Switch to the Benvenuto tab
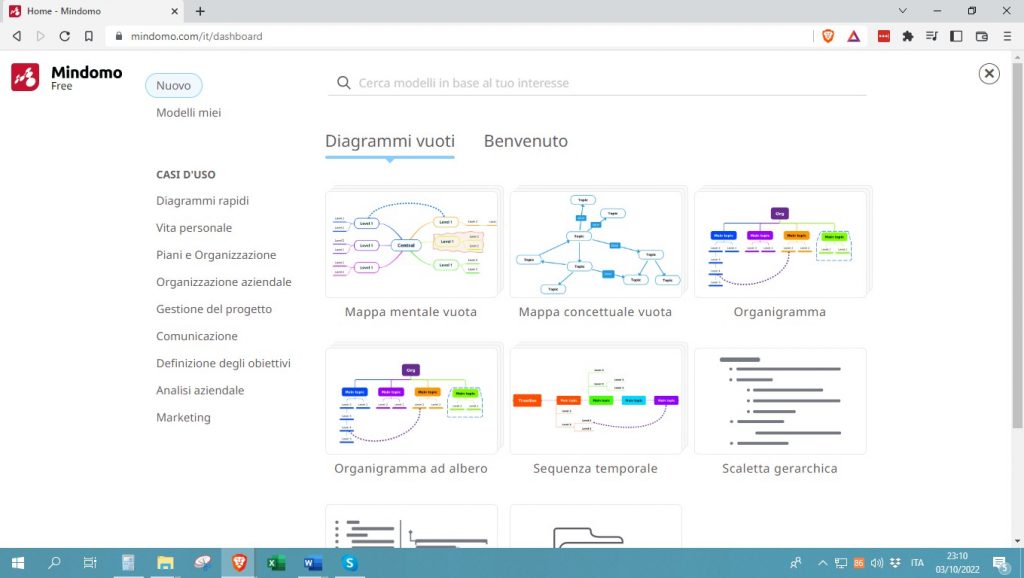The height and width of the screenshot is (578, 1024). click(525, 141)
